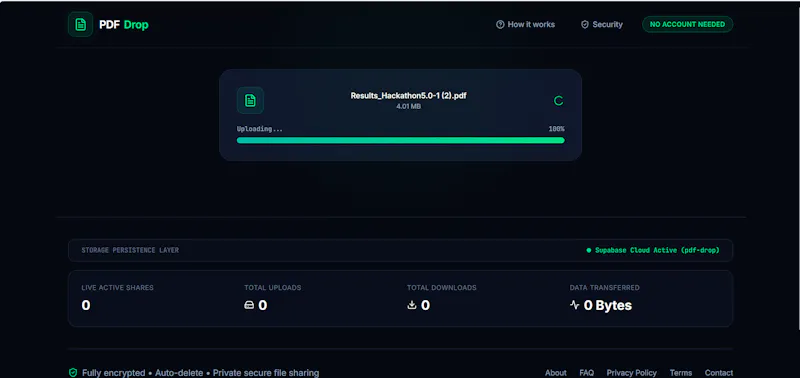This screenshot has height=378, width=800.
Task: Click the STORAGE PERSISTENCE LAYER label
Action: [130, 250]
